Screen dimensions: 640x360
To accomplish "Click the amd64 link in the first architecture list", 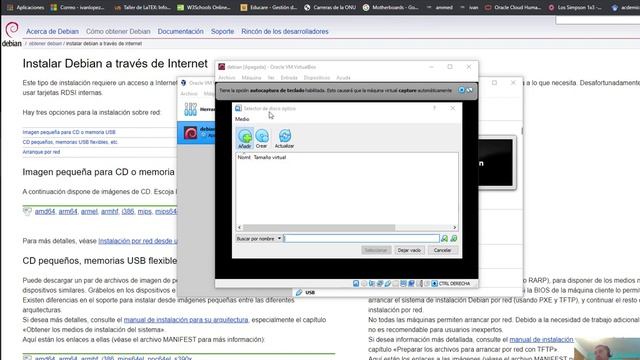I will [x=45, y=211].
